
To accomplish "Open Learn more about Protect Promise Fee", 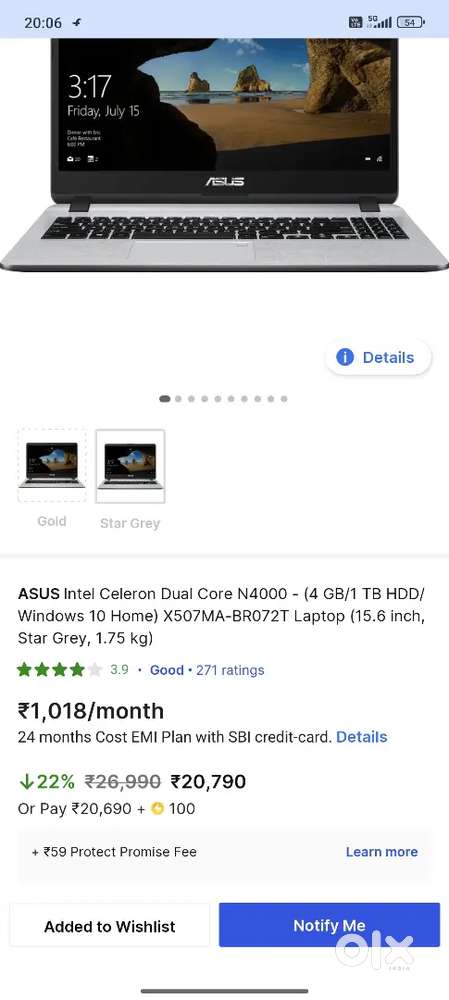I will click(381, 851).
